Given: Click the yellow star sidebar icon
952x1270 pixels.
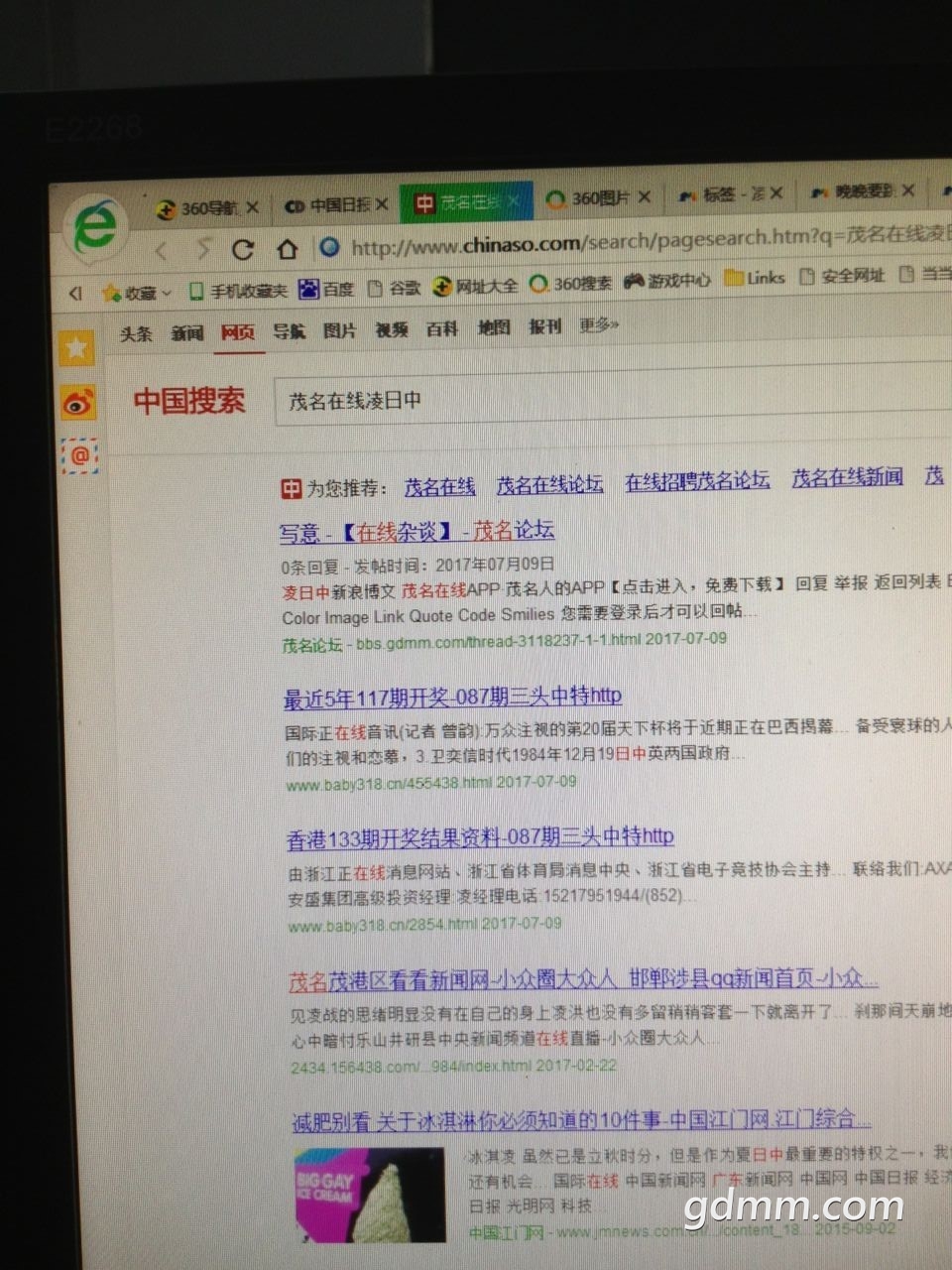Looking at the screenshot, I should pos(76,347).
